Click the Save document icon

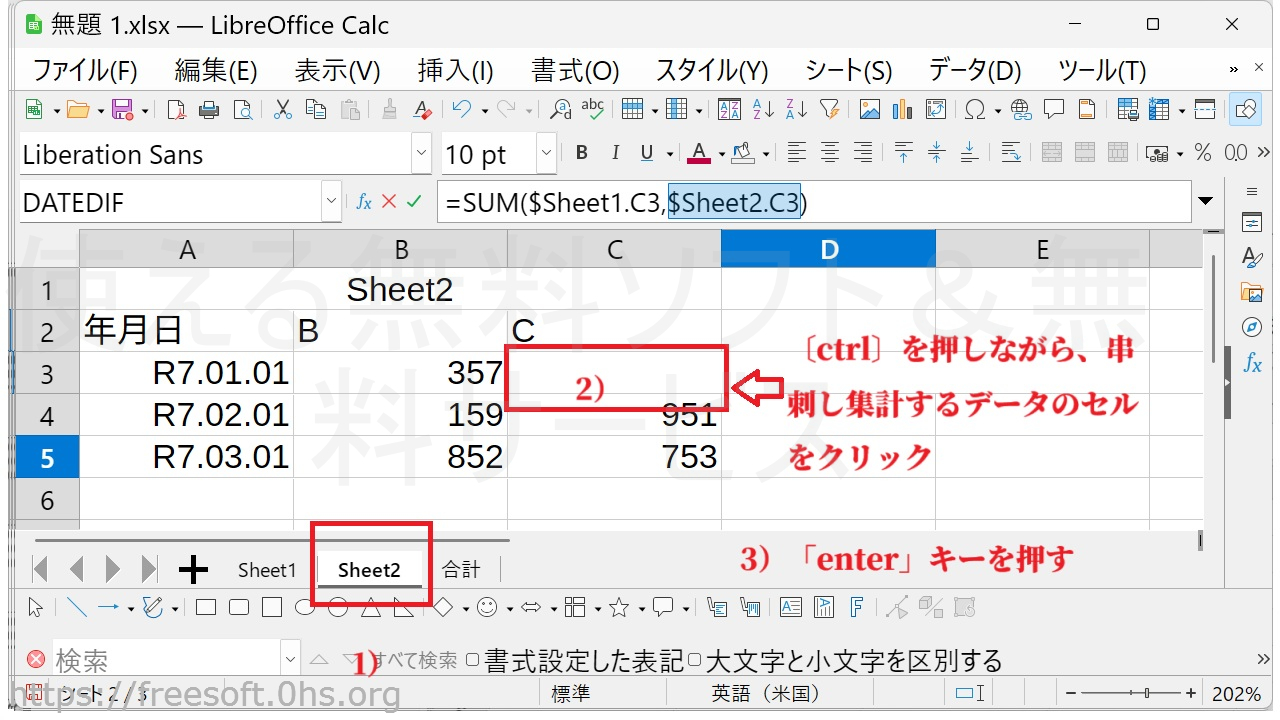pos(123,110)
